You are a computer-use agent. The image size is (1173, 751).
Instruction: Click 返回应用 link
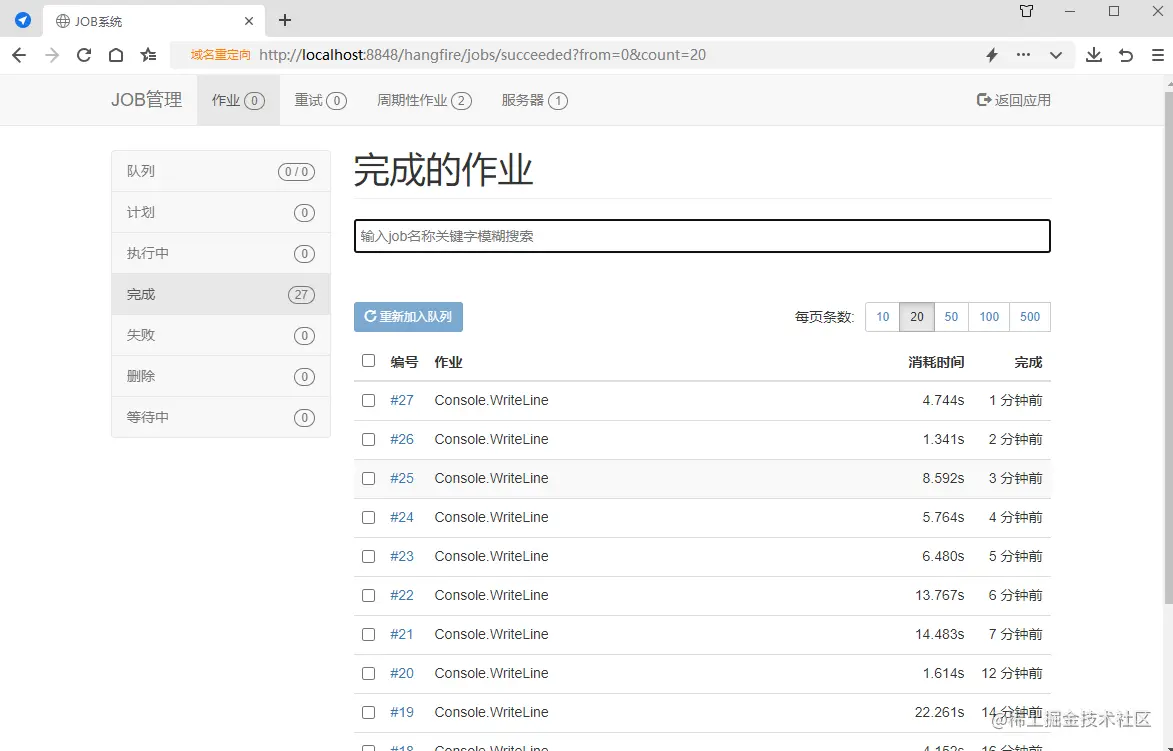[1014, 100]
